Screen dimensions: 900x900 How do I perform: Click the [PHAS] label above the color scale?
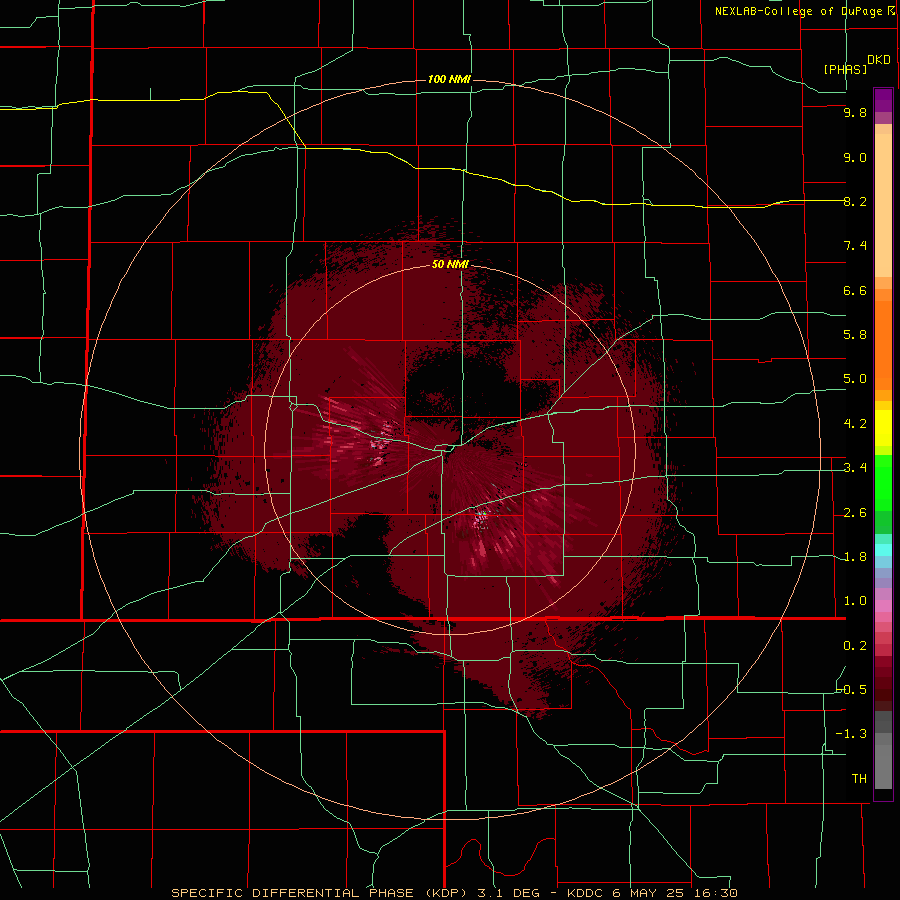[x=845, y=69]
